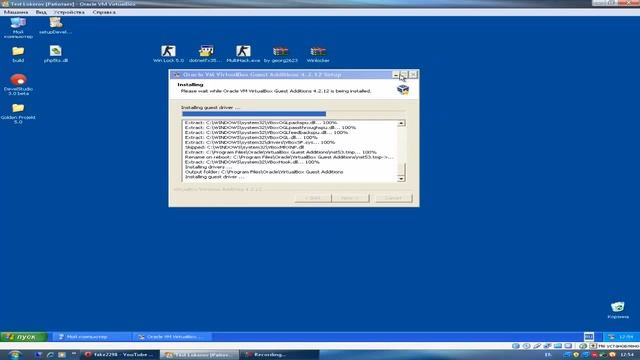Click the VirtualBox cube logo in setup header
The width and height of the screenshot is (640, 360).
pyautogui.click(x=403, y=89)
